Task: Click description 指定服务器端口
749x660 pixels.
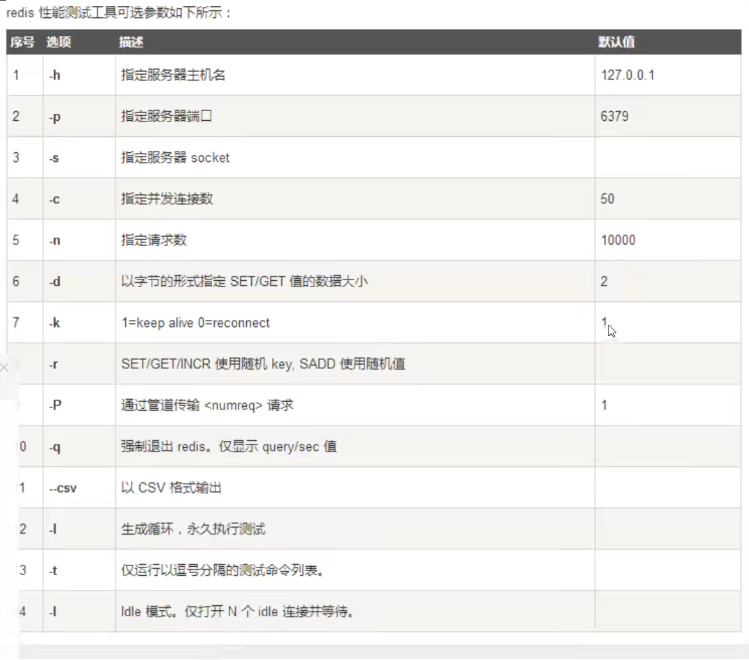Action: [166, 116]
